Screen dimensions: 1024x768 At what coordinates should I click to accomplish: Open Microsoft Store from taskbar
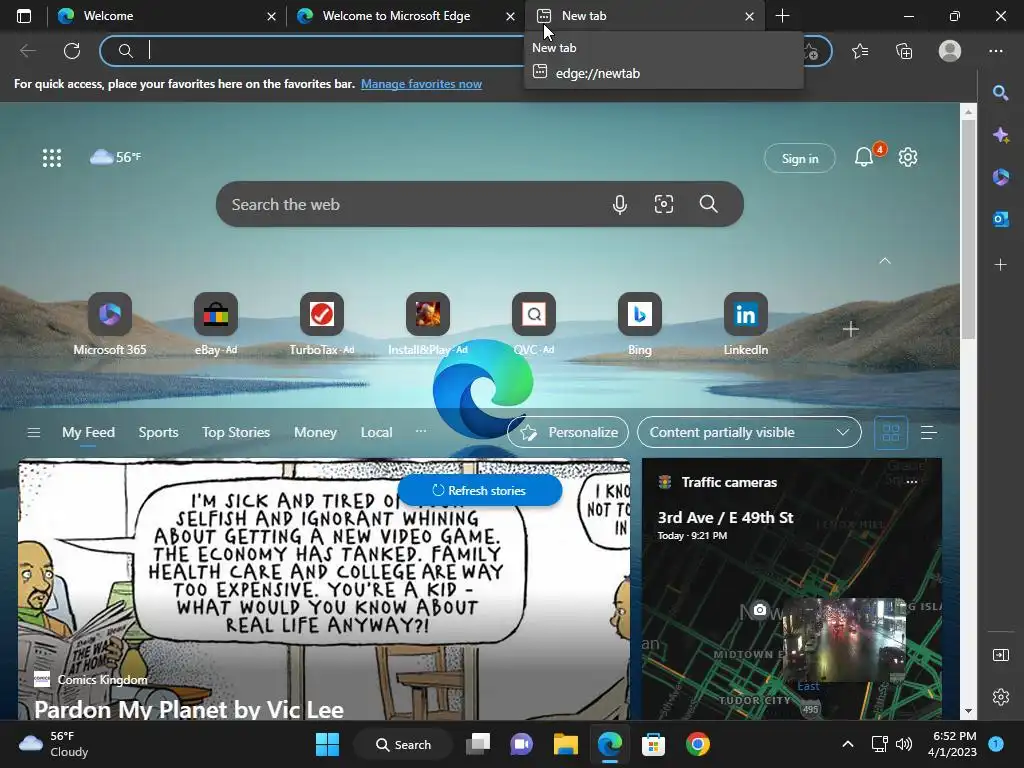point(653,744)
